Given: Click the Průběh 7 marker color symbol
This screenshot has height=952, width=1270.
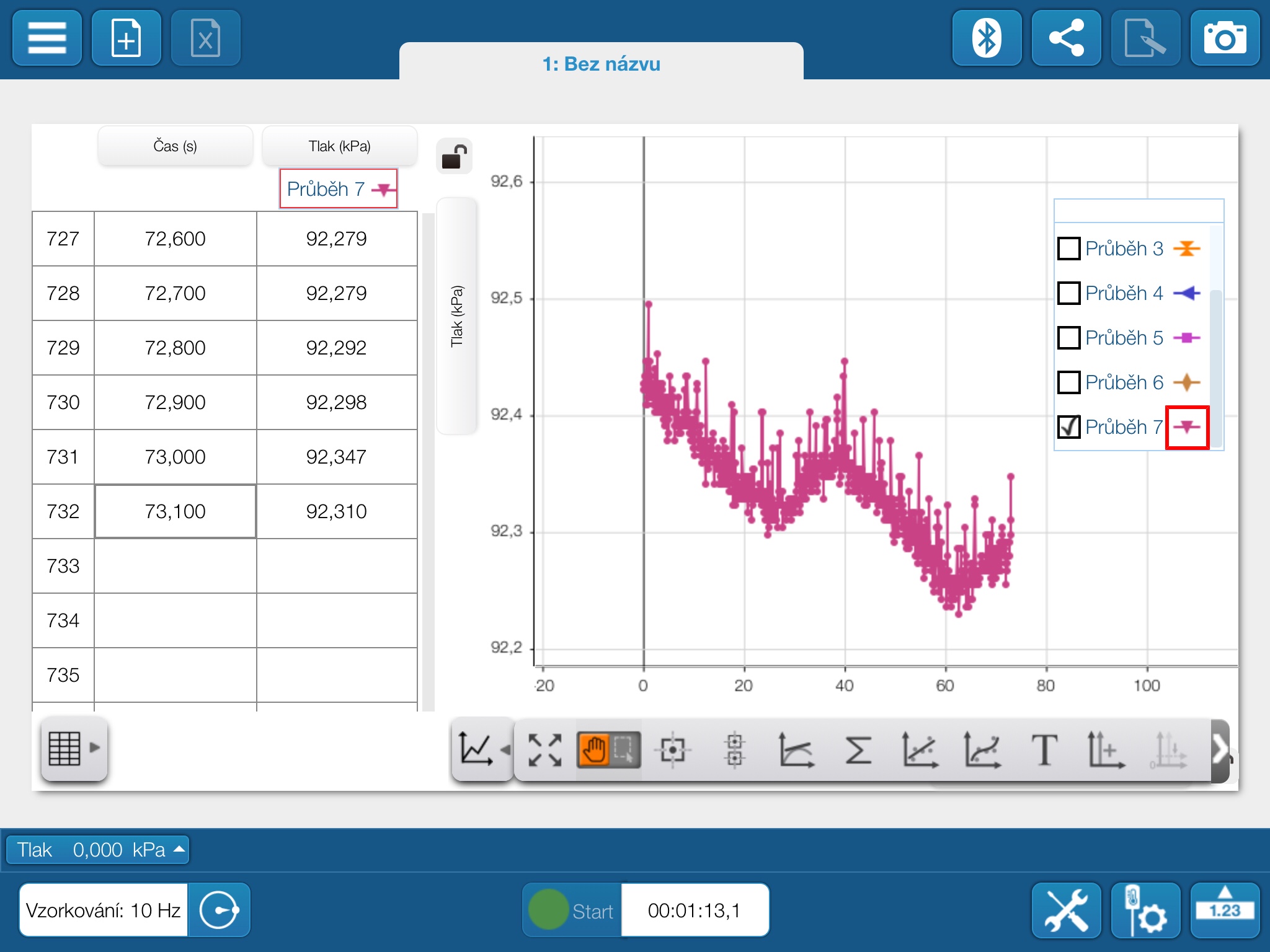Looking at the screenshot, I should tap(1187, 426).
